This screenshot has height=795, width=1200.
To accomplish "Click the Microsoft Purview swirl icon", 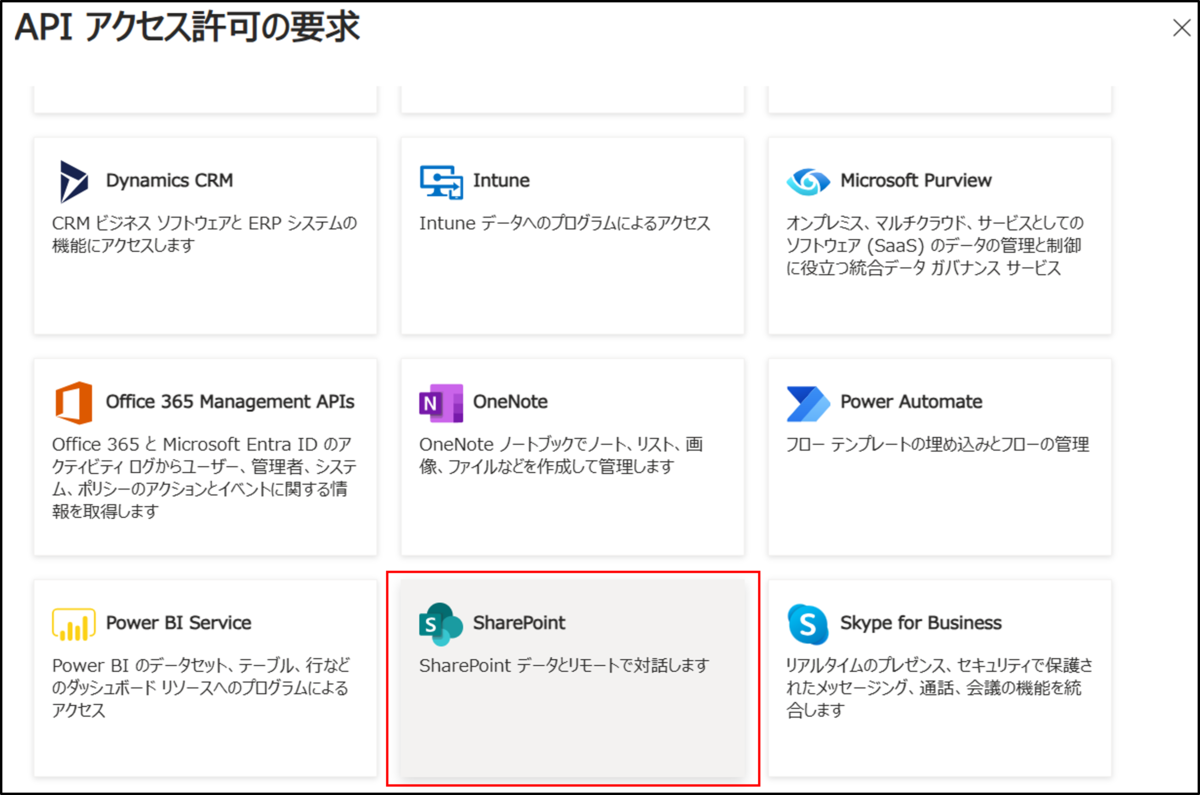I will click(808, 181).
